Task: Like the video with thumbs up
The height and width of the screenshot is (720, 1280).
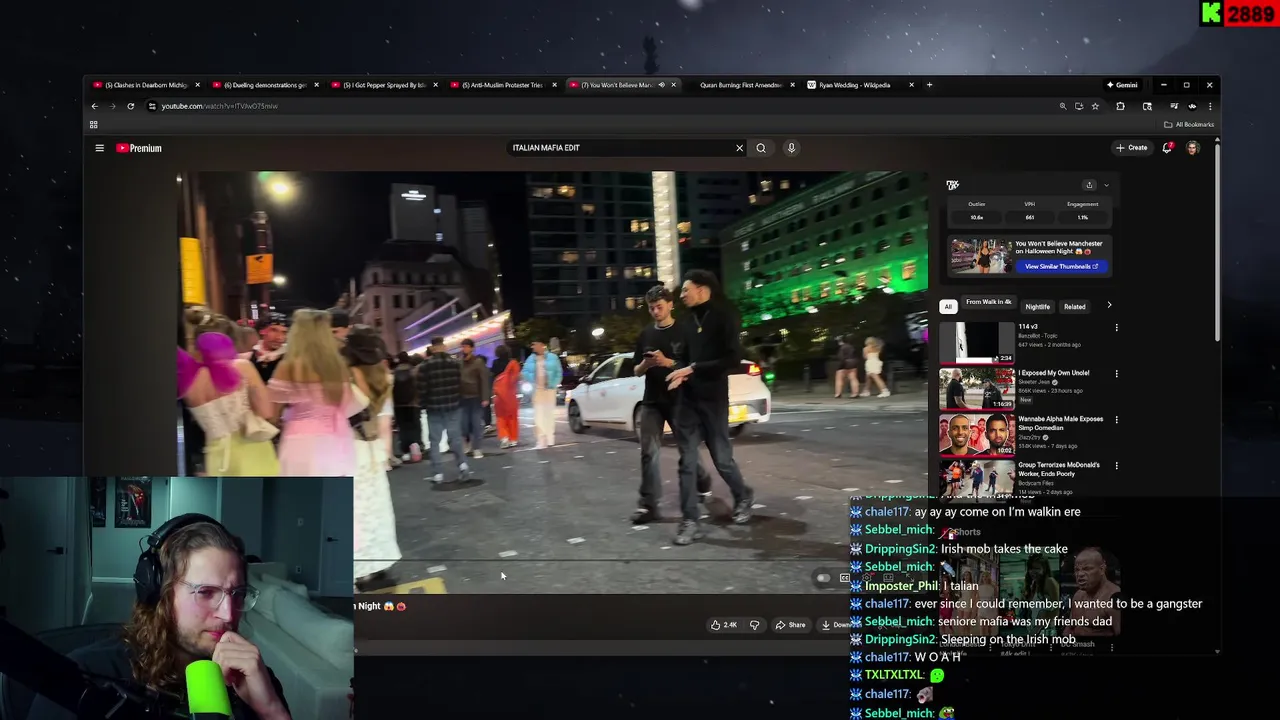Action: [x=724, y=625]
